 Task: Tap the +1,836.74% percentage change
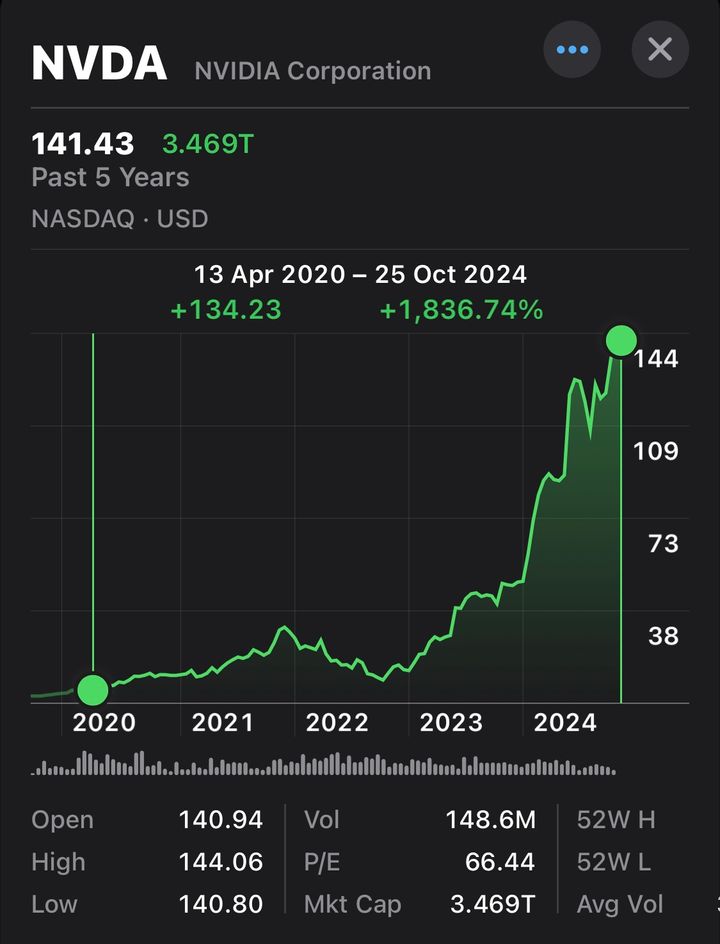click(x=461, y=310)
